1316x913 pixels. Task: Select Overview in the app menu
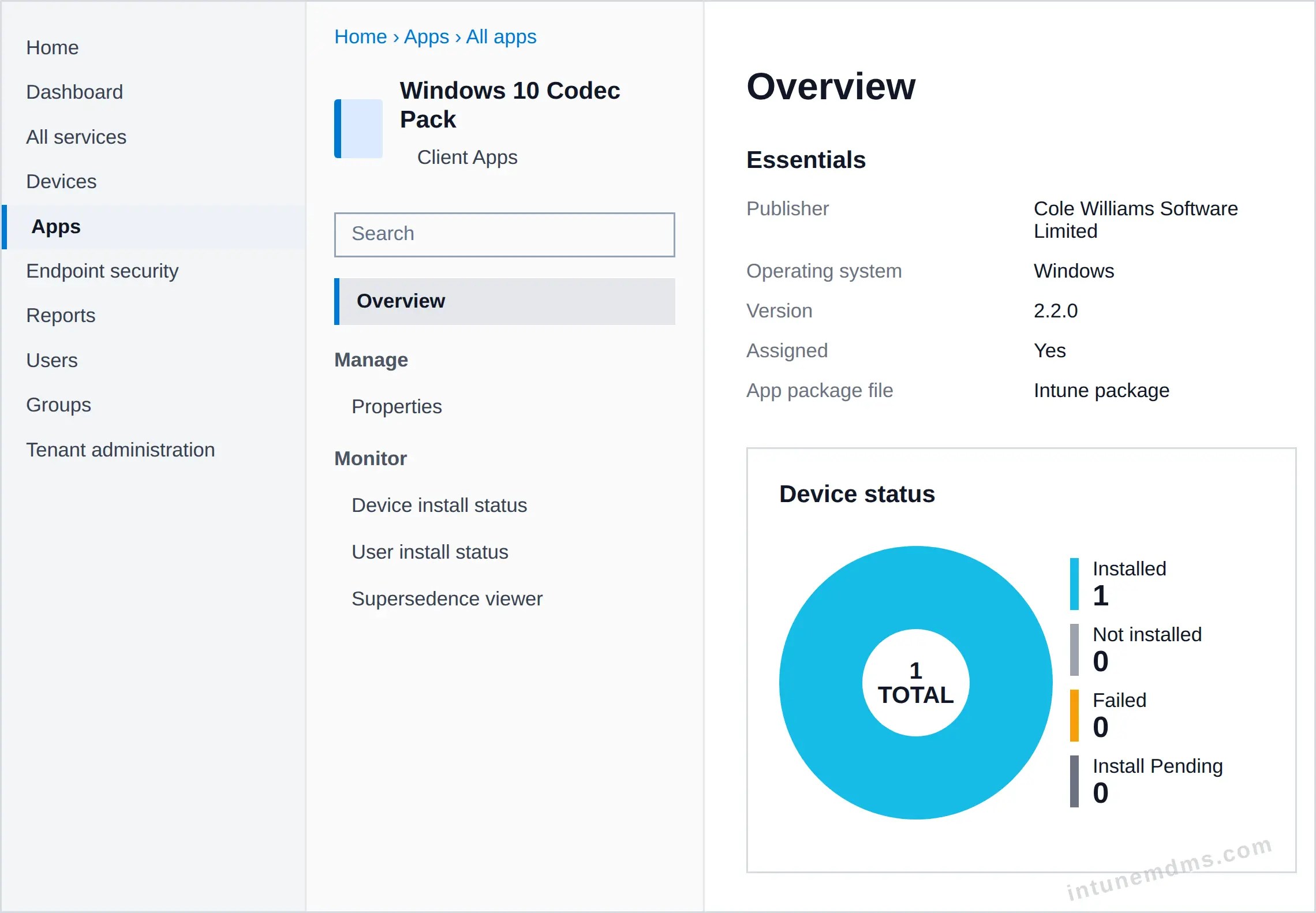click(504, 301)
